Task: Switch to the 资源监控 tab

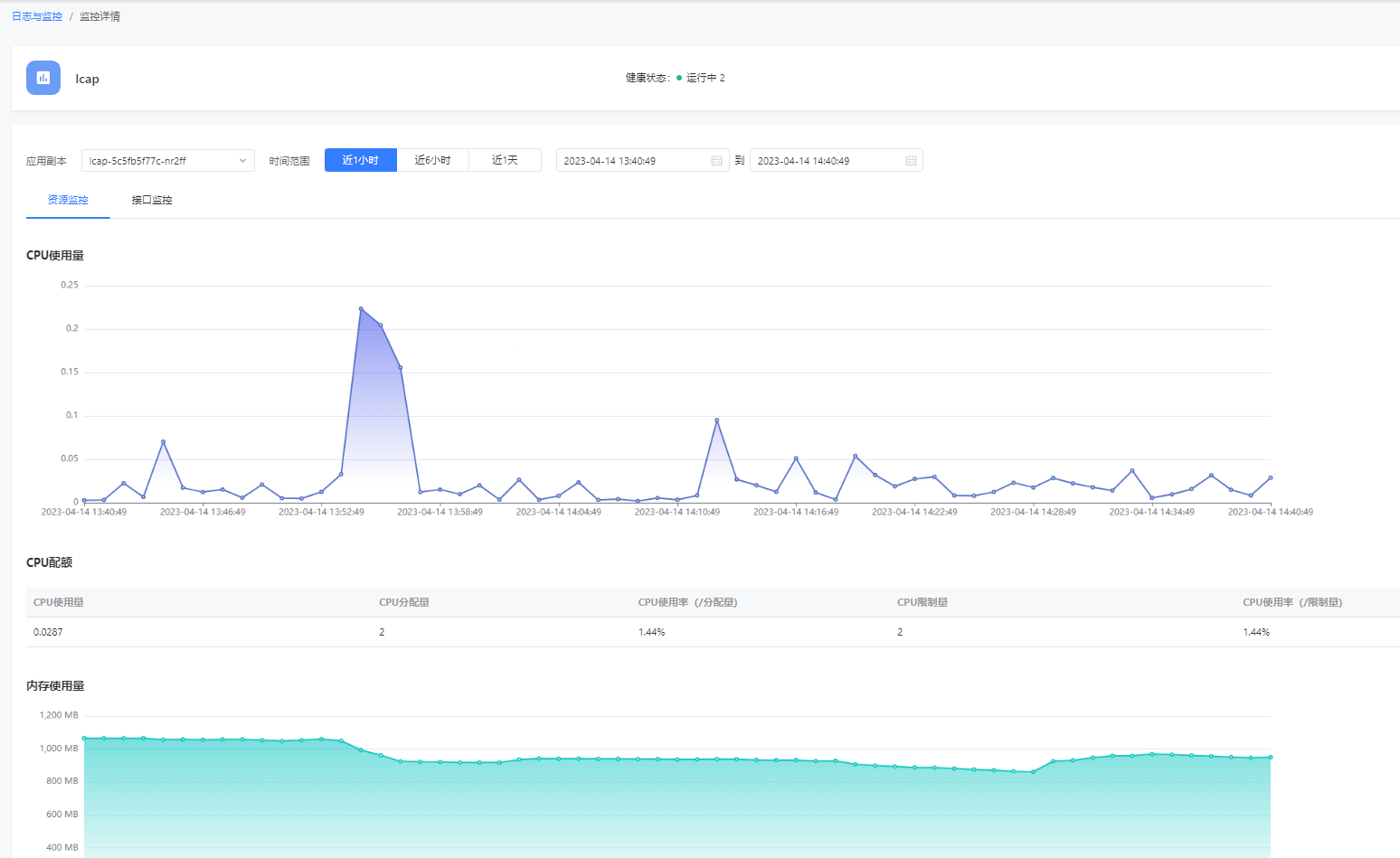Action: (68, 200)
